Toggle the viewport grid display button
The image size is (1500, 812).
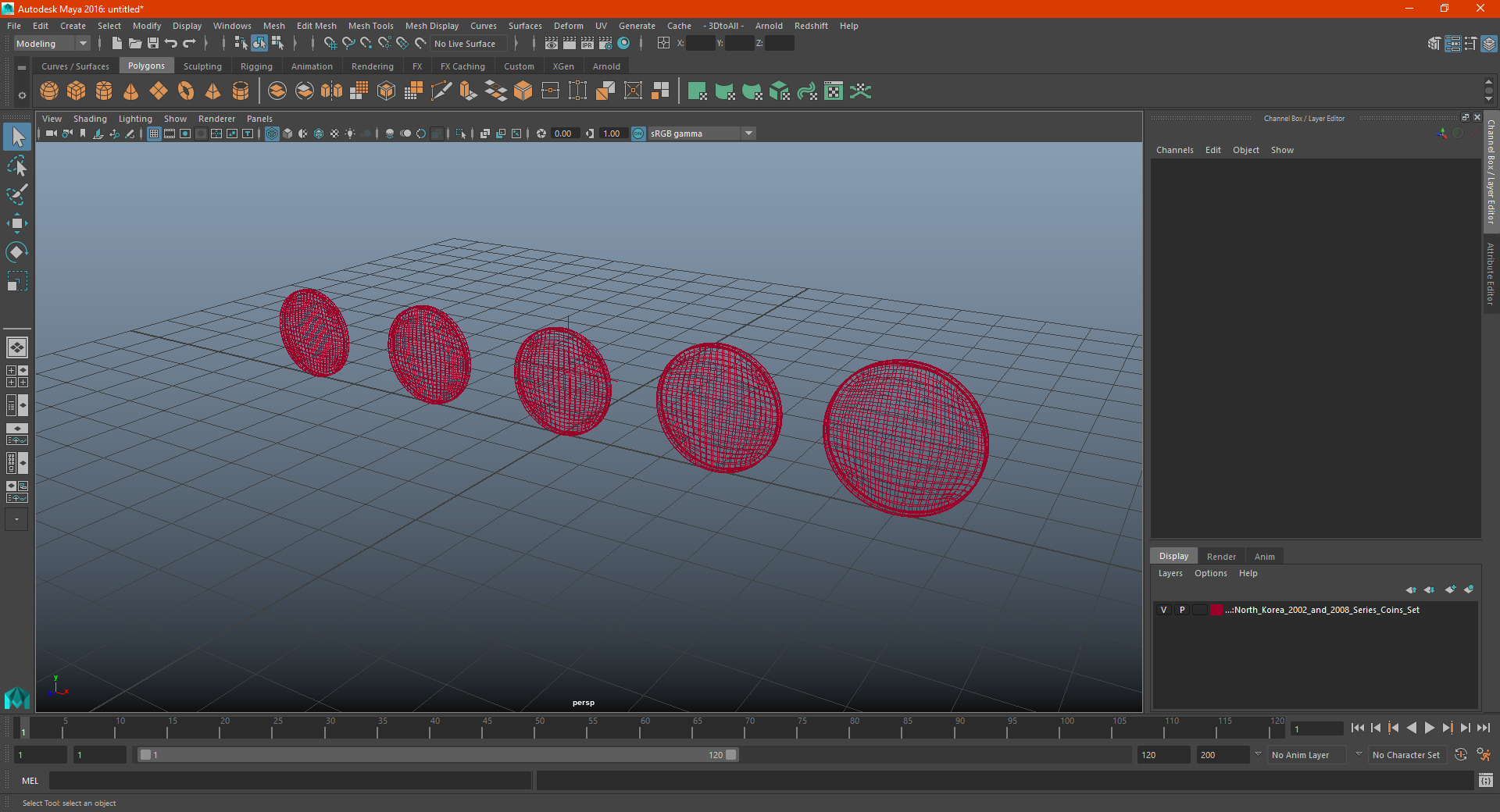pyautogui.click(x=154, y=134)
